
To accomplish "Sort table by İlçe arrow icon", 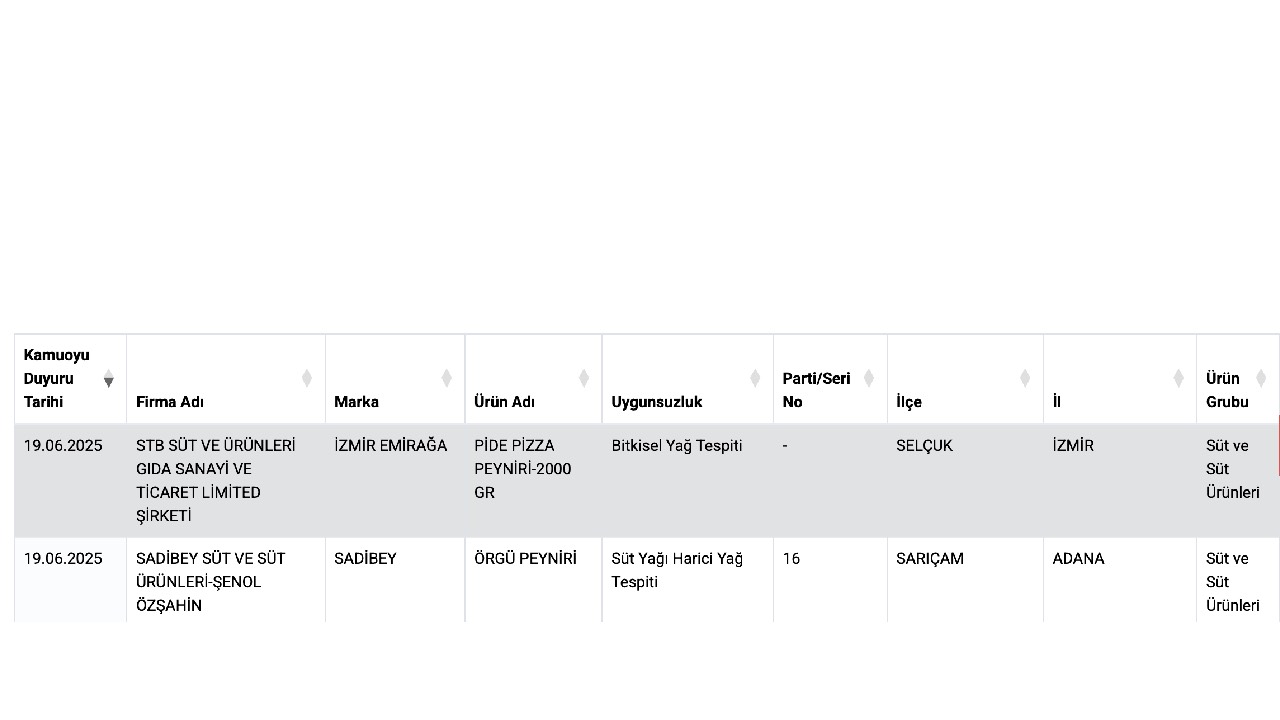I will point(1025,378).
